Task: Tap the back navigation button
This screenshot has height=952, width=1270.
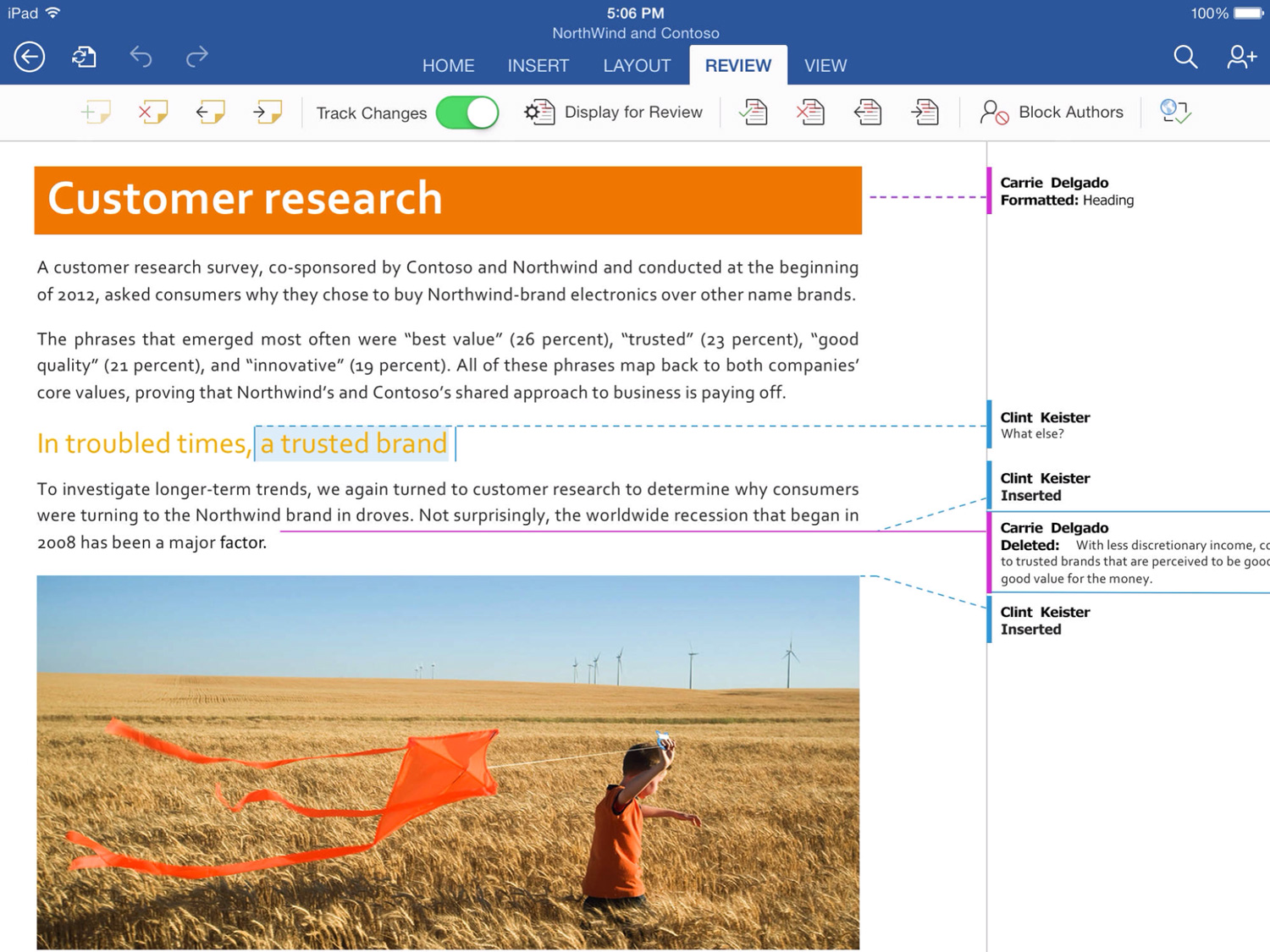Action: coord(29,57)
